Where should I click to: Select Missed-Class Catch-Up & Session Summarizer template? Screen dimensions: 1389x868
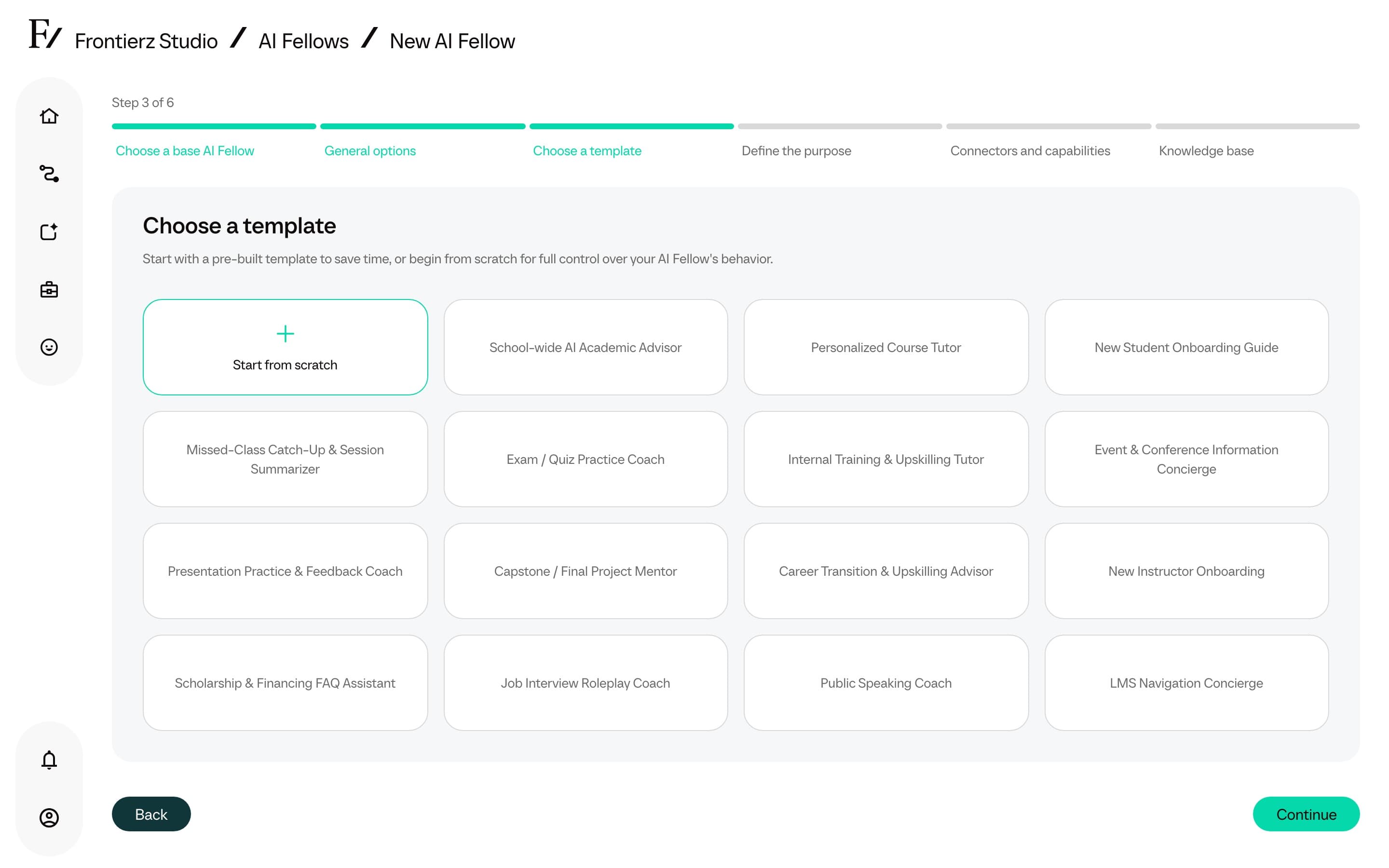coord(285,459)
